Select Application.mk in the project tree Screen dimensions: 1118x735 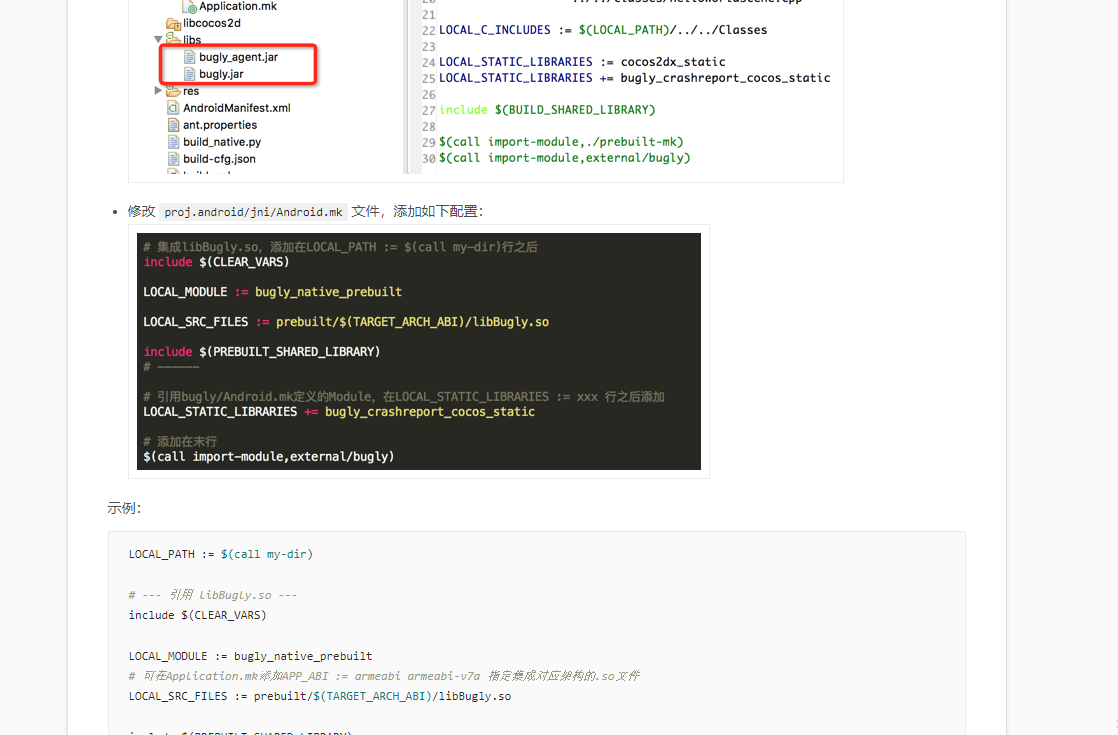coord(237,6)
